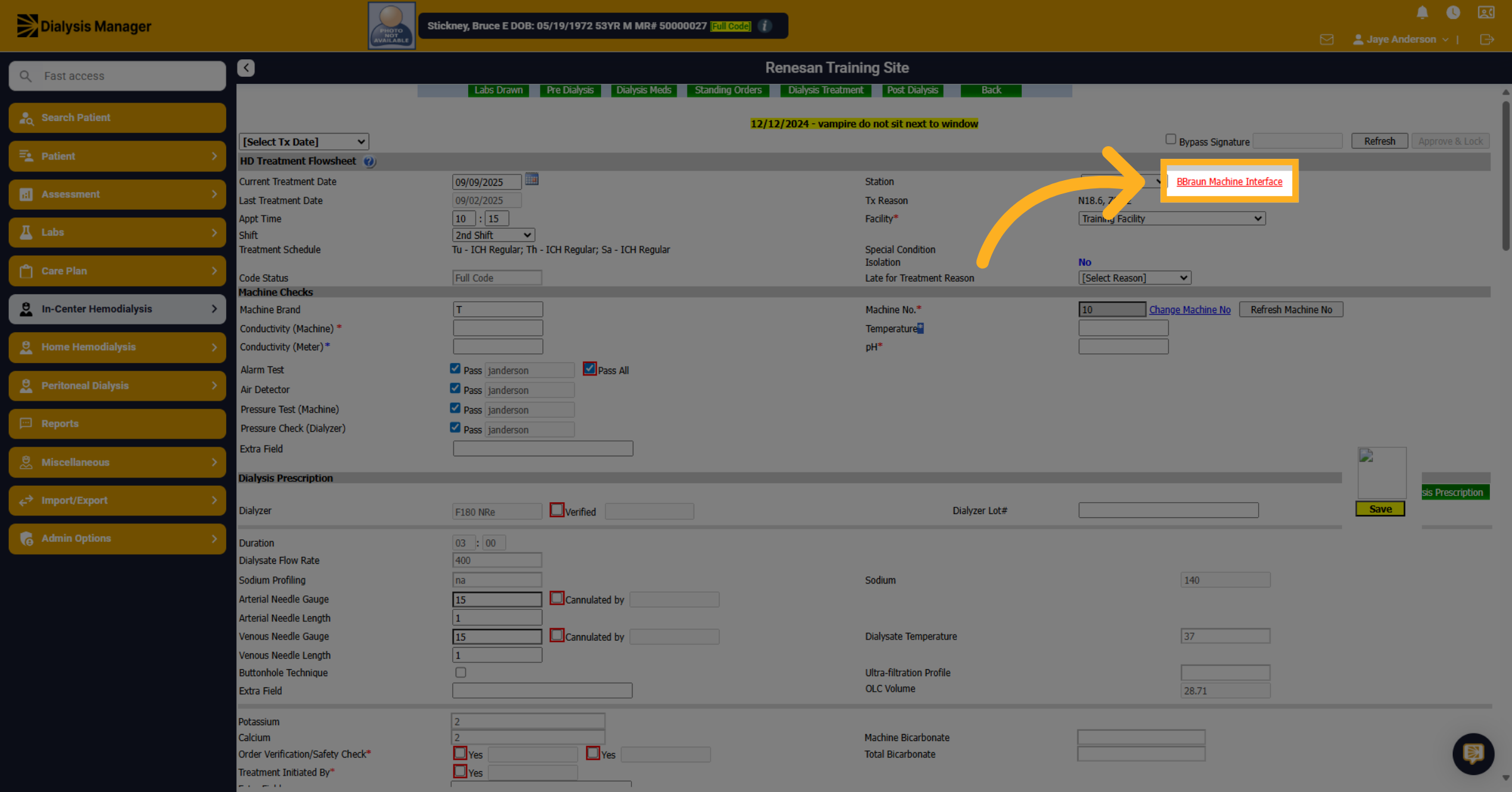Open Reports from the sidebar
Image resolution: width=1512 pixels, height=792 pixels.
[117, 424]
